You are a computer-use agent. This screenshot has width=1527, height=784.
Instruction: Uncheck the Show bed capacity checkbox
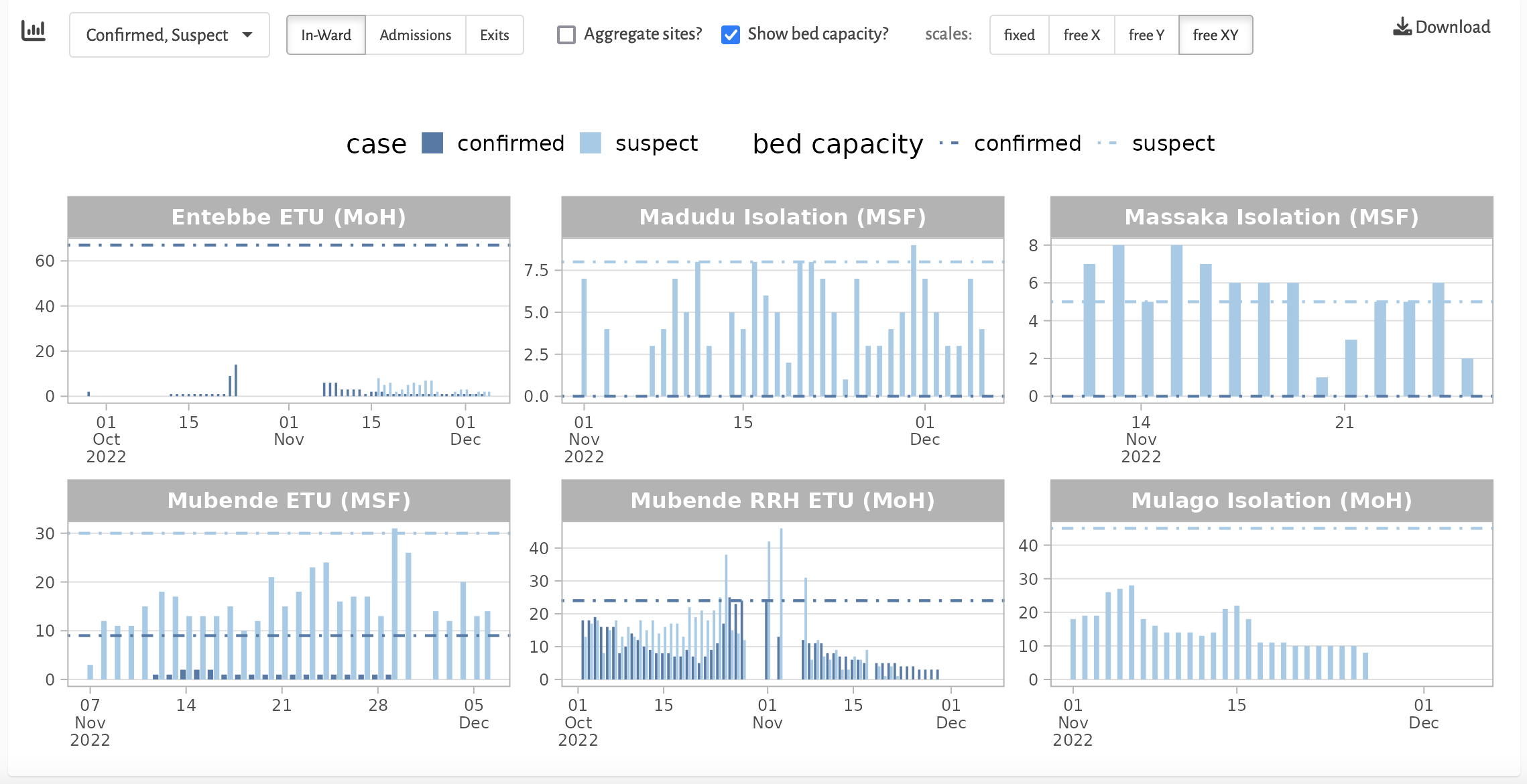tap(731, 34)
